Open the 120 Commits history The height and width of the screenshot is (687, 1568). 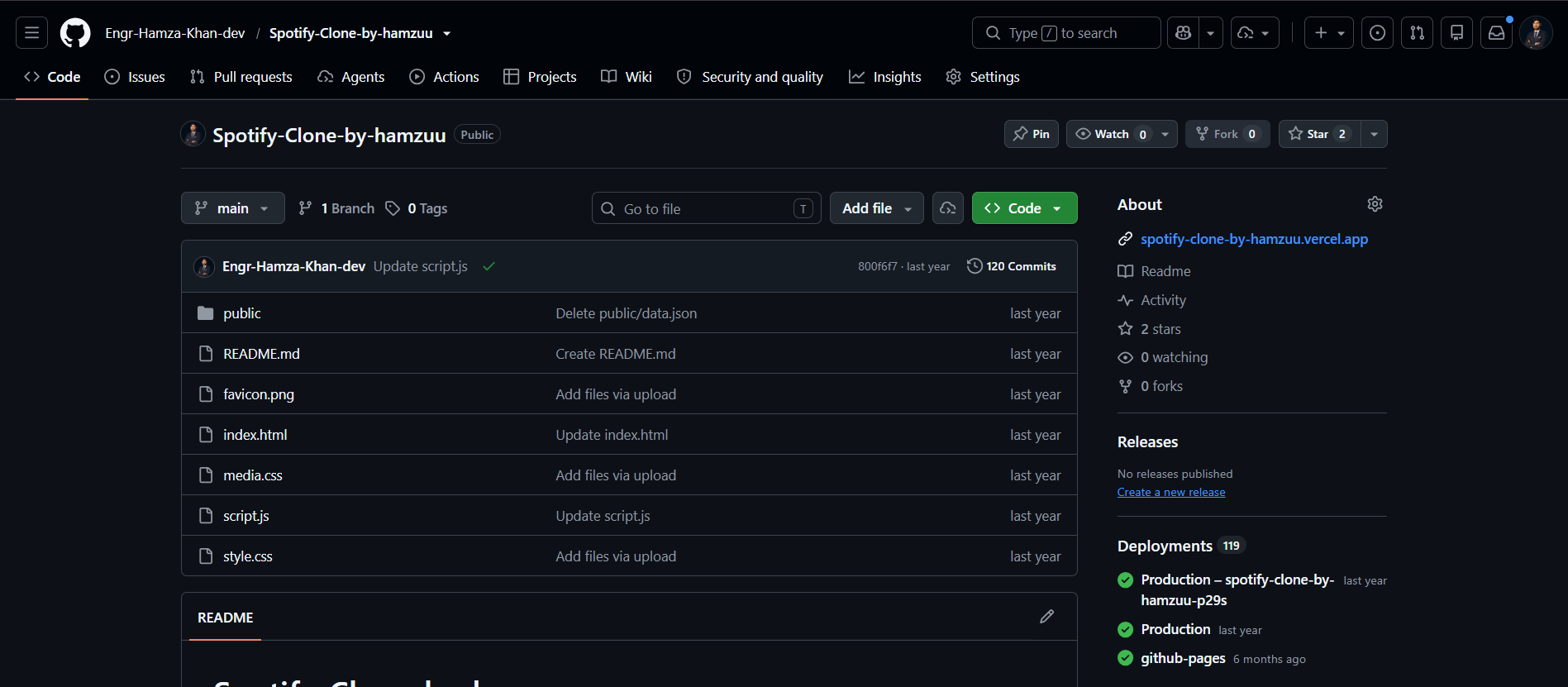pyautogui.click(x=1012, y=266)
